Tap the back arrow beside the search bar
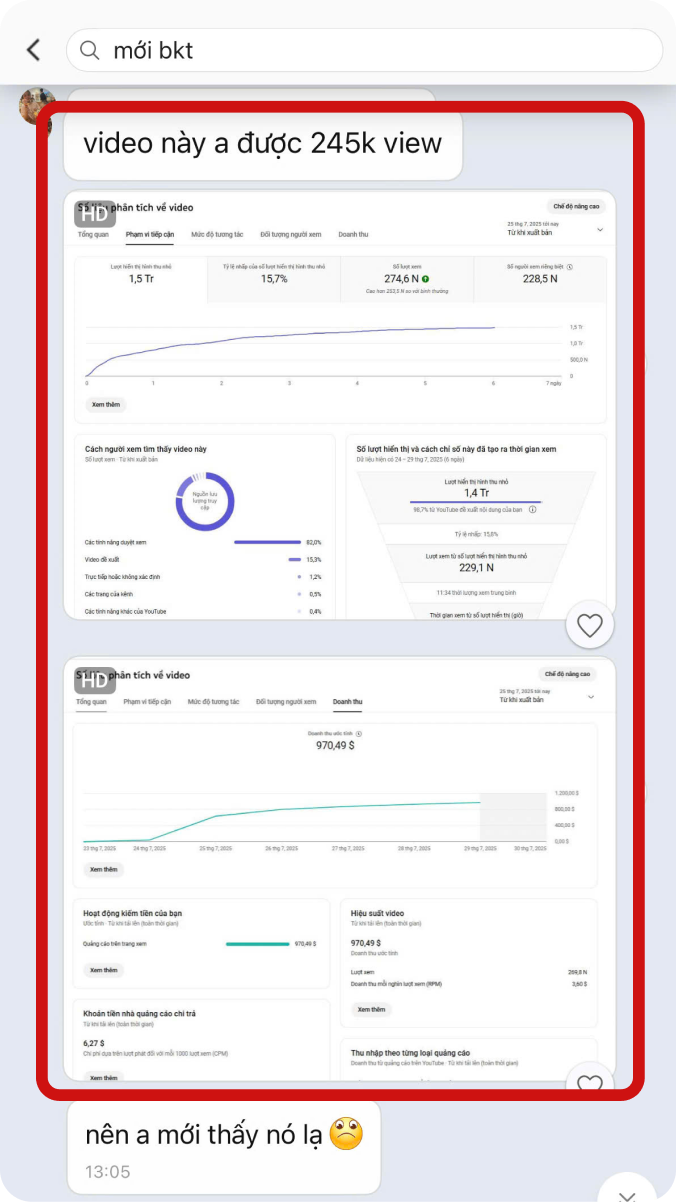Viewport: 676px width, 1202px height. coord(34,50)
